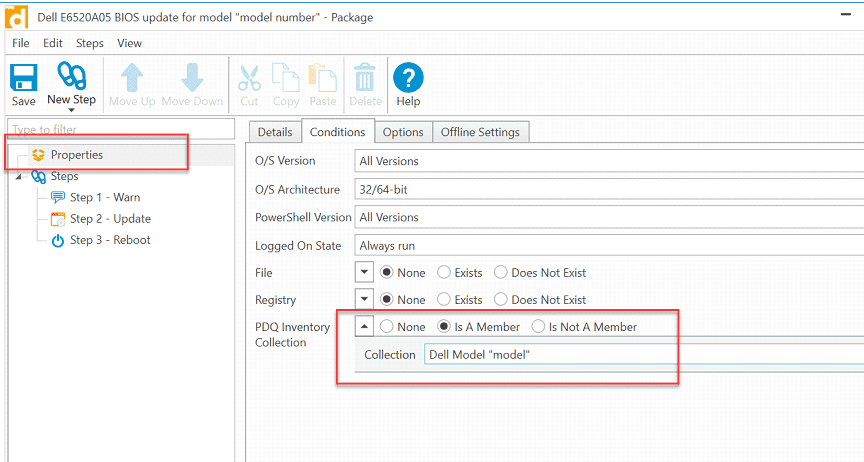The image size is (864, 462).
Task: Click the Type to filter box
Action: [121, 130]
